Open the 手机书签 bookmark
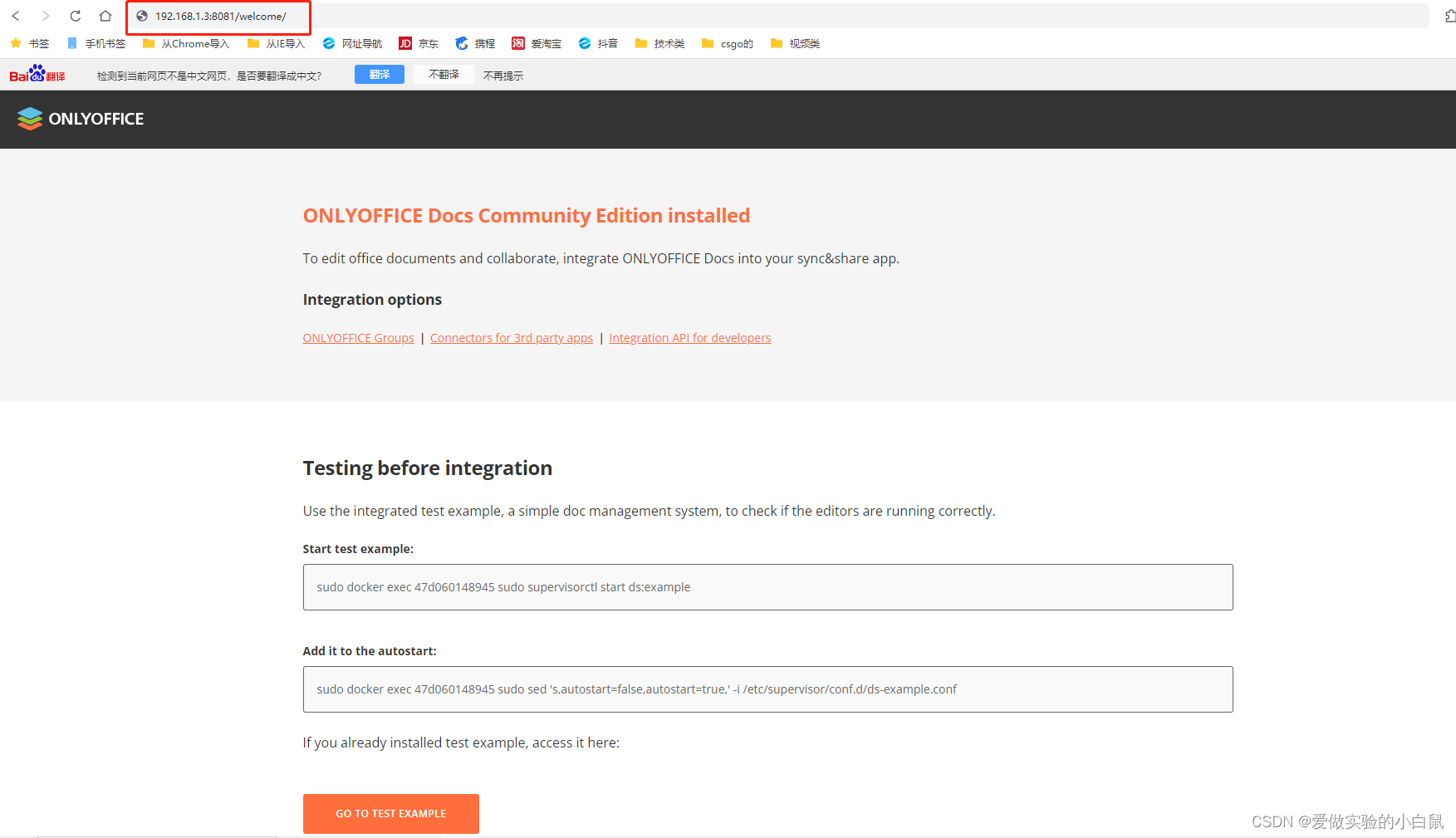 click(96, 43)
